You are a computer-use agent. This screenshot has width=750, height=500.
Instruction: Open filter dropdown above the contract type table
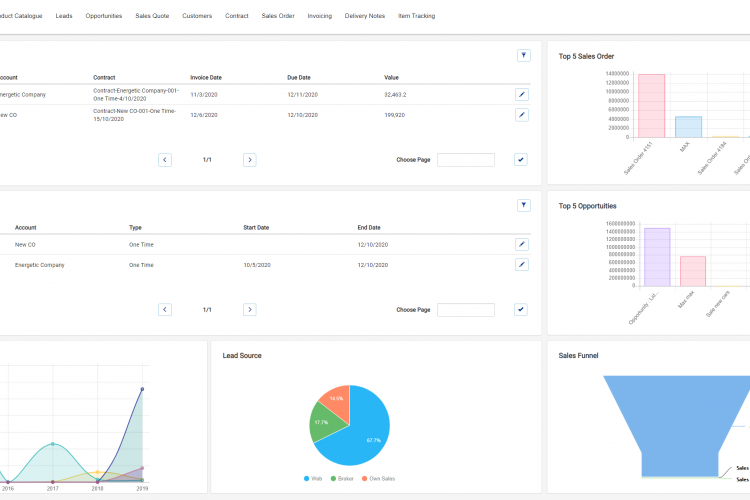pyautogui.click(x=524, y=206)
